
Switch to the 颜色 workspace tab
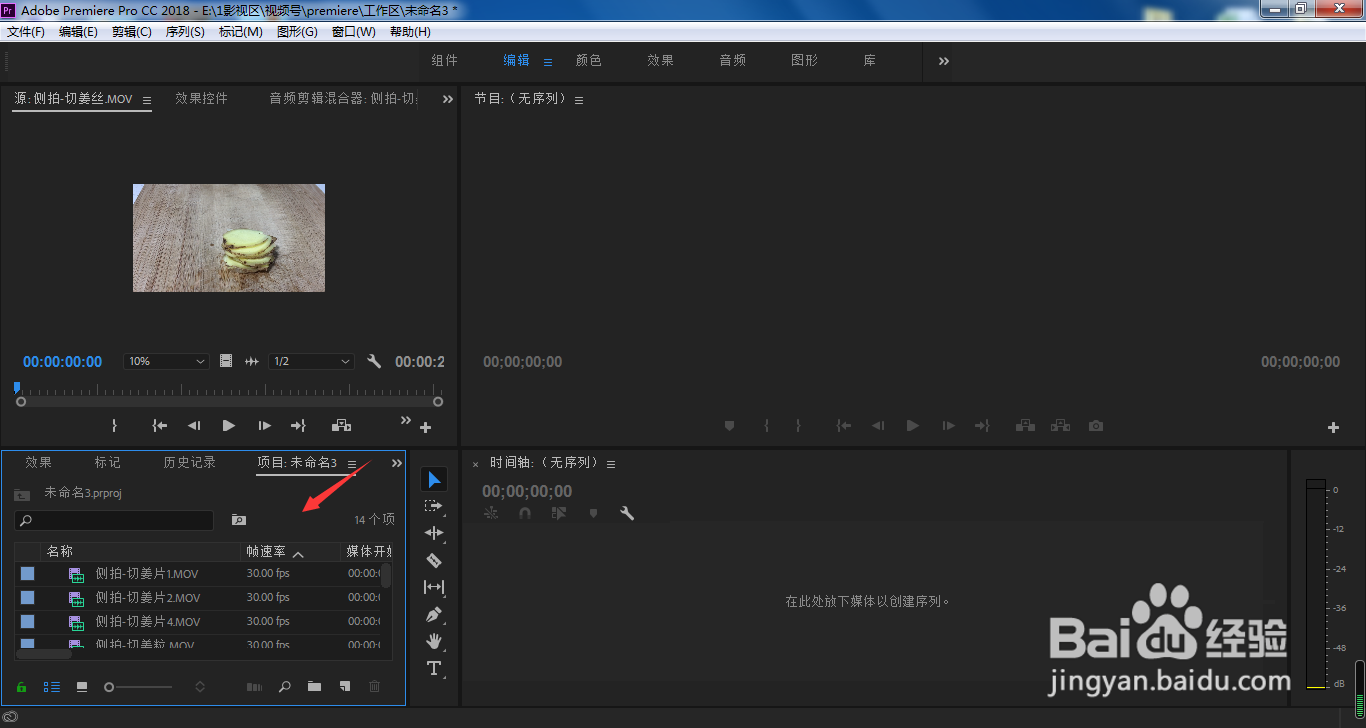pos(589,60)
